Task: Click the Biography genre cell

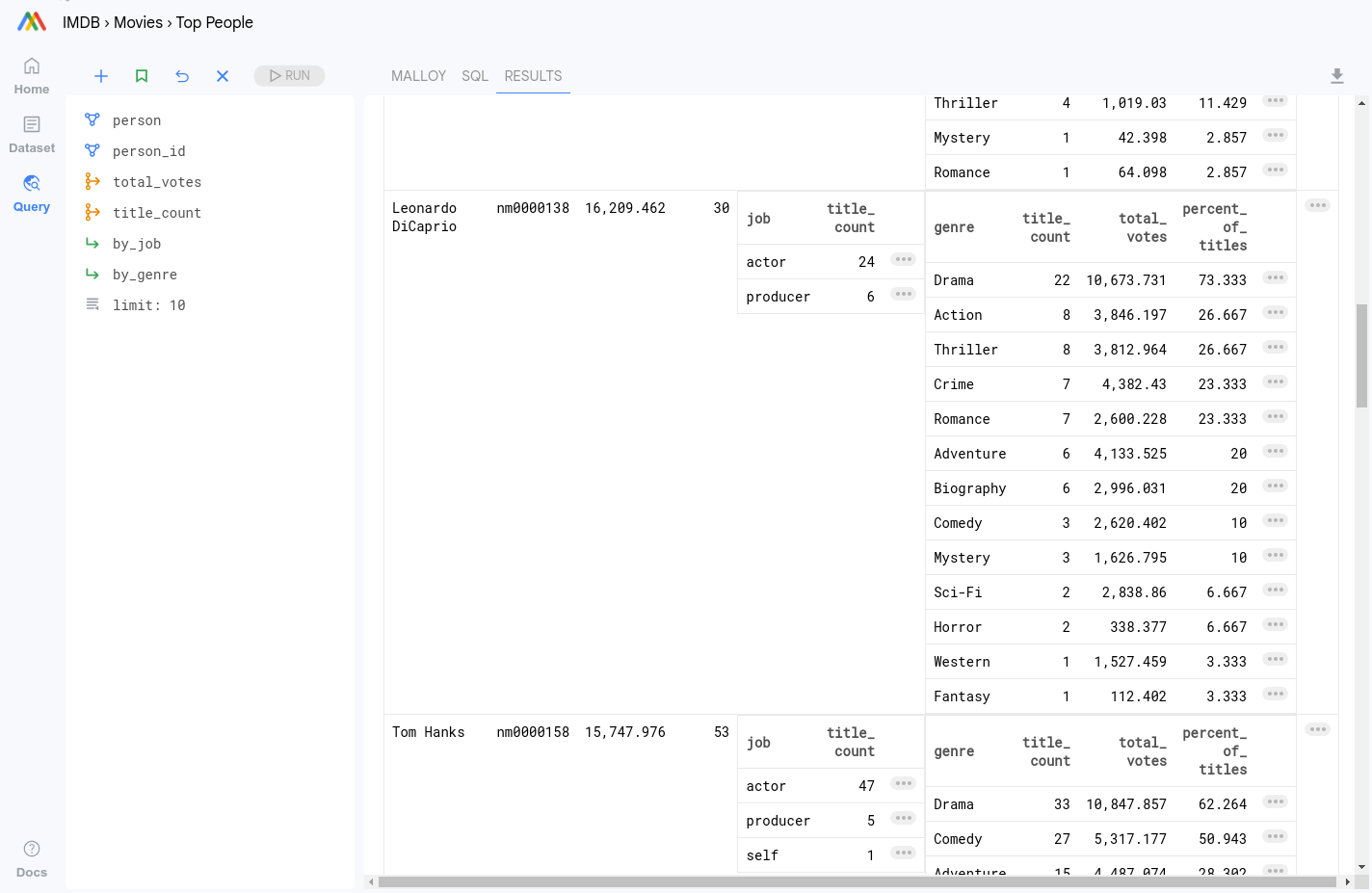Action: (x=969, y=488)
